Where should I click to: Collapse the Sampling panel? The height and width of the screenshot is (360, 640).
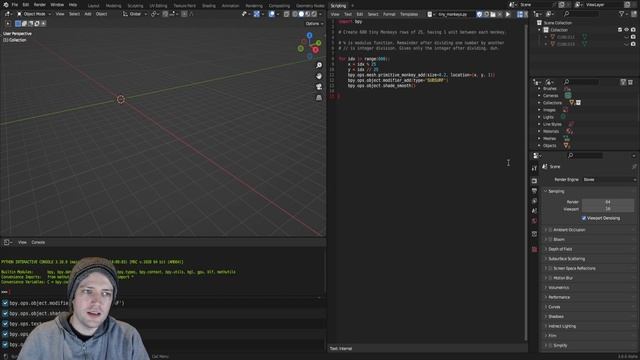tap(556, 191)
